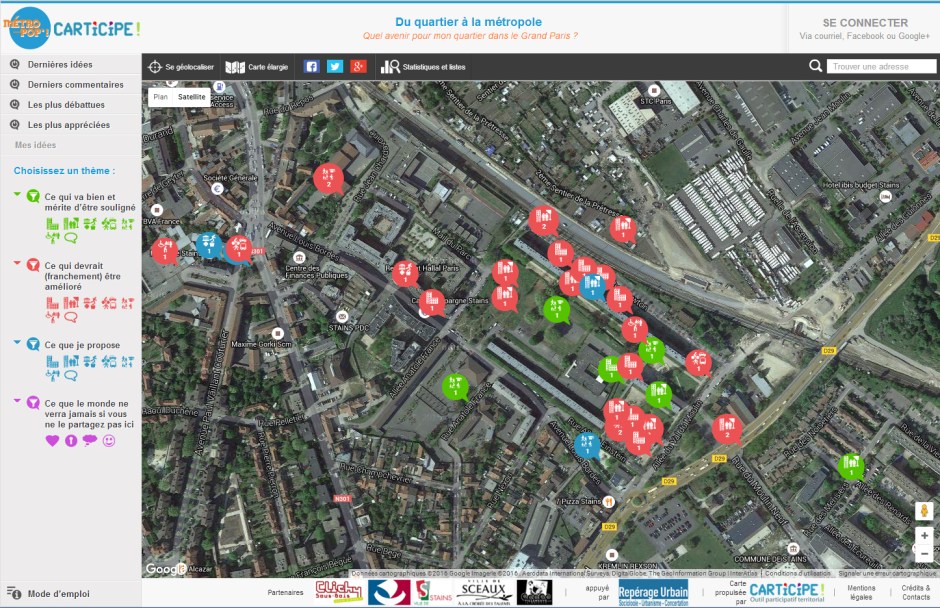Share the map on Facebook
This screenshot has height=608, width=940.
311,67
